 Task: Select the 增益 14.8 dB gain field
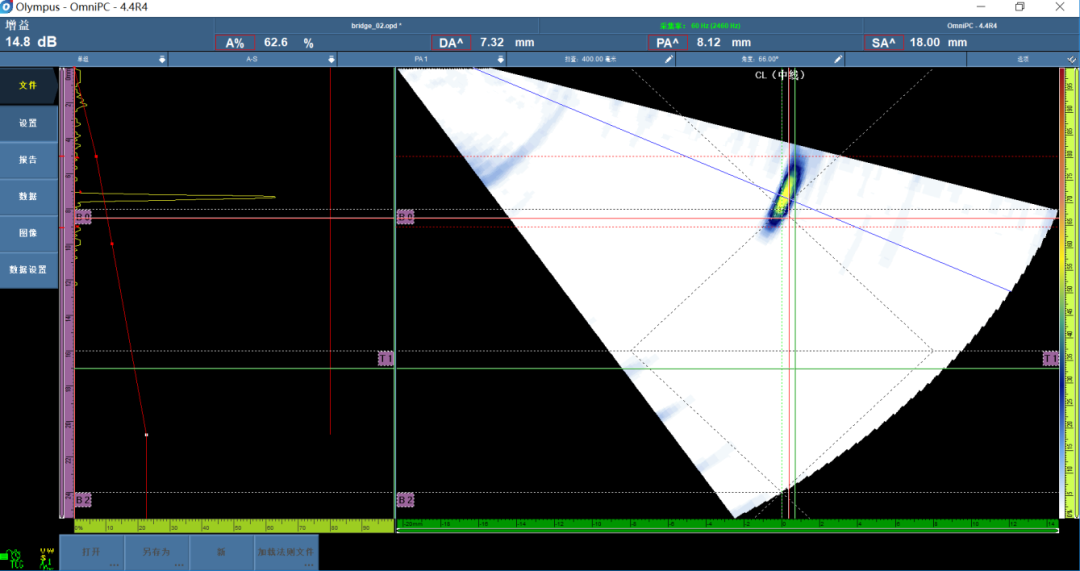32,34
